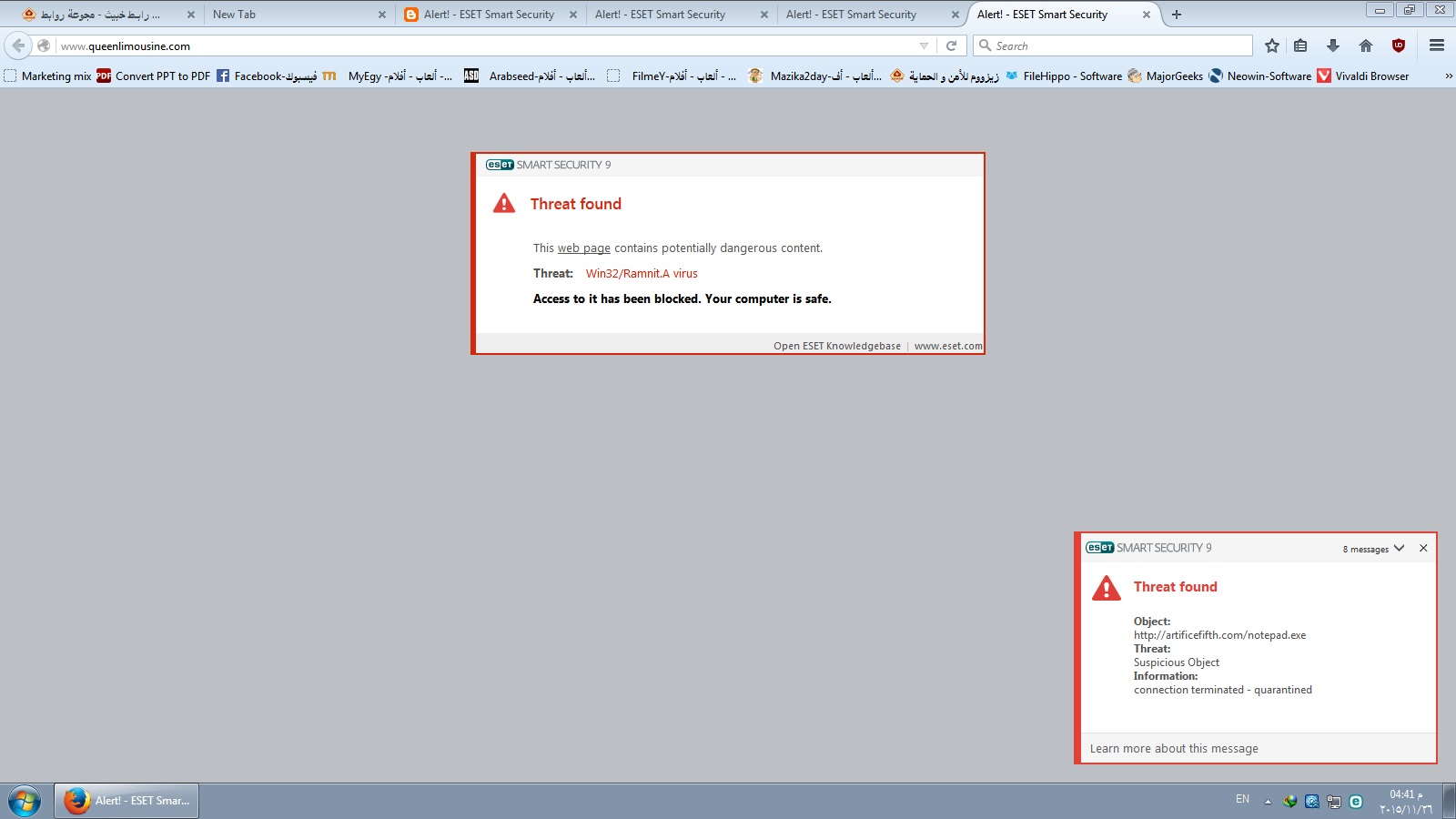Screen dimensions: 1456x819
Task: Click 'Learn more about this message'
Action: click(1174, 748)
